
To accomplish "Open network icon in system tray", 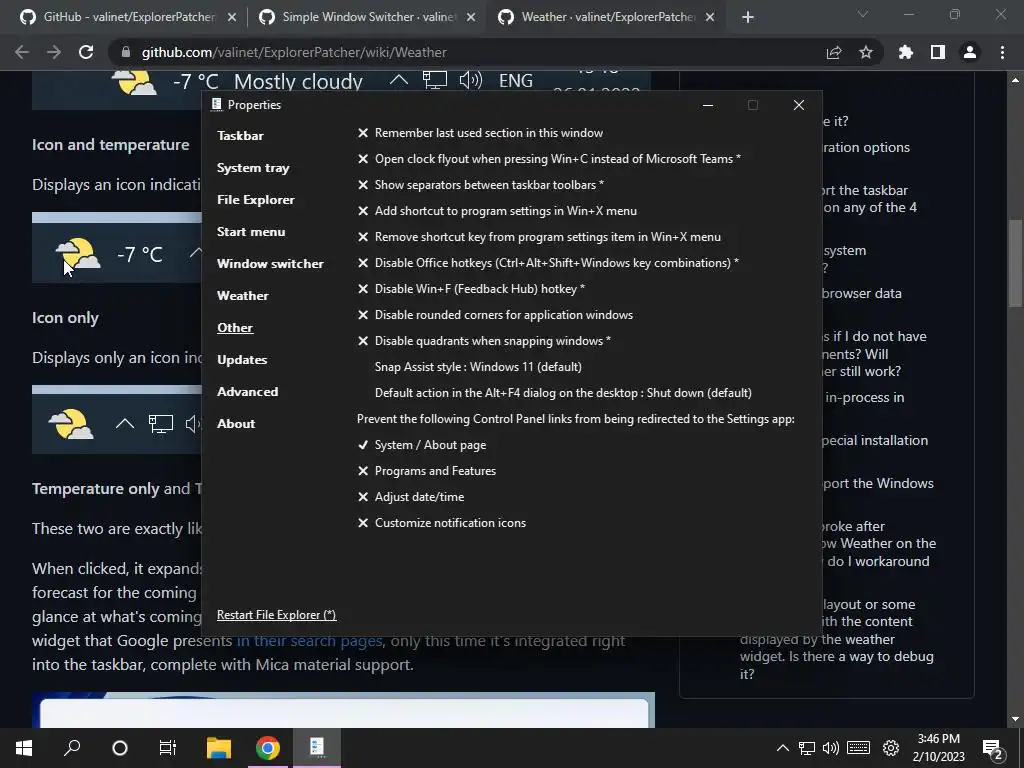I will 807,748.
